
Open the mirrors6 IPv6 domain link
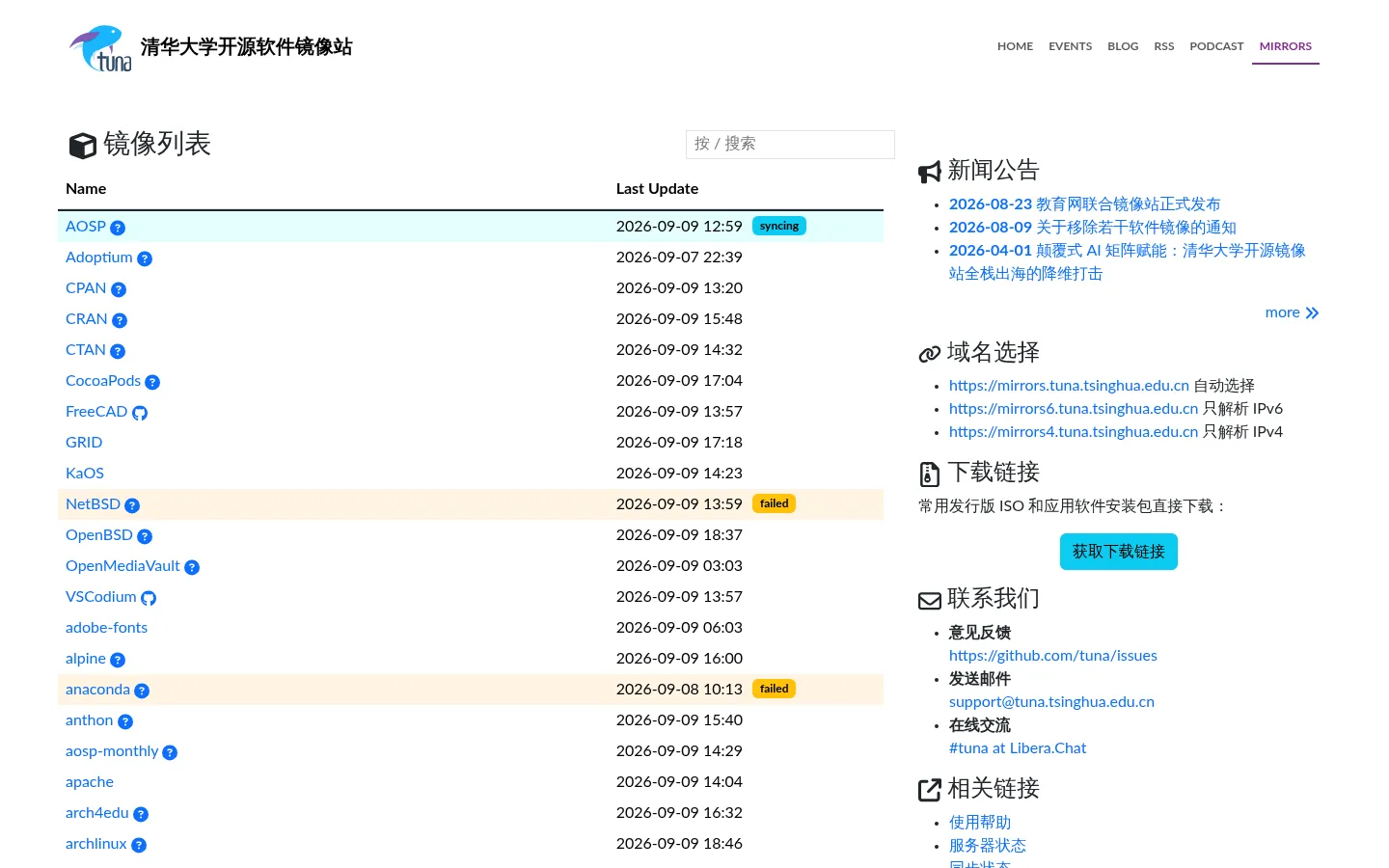1074,409
